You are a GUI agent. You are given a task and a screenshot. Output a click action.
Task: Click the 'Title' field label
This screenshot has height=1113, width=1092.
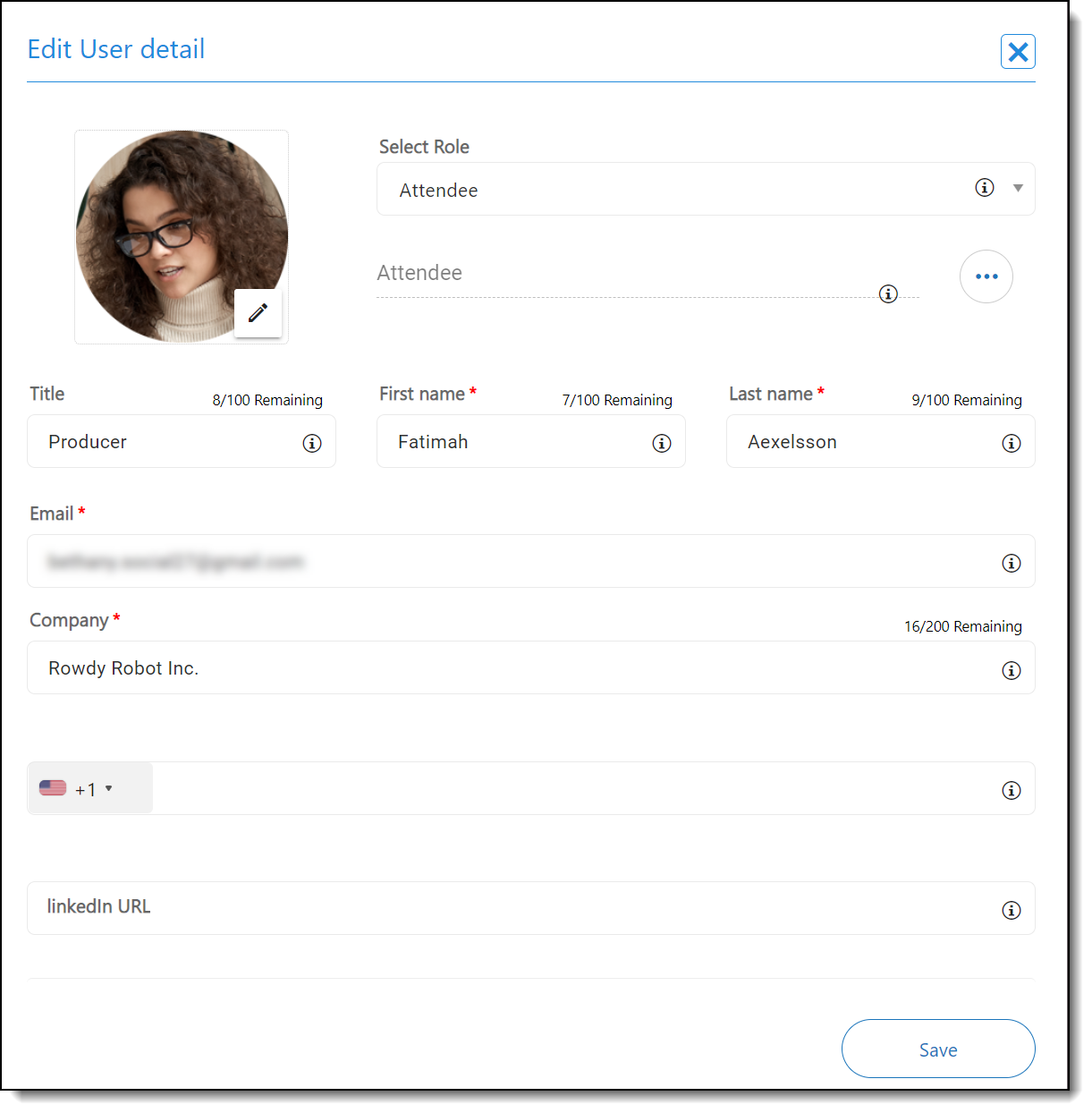[x=47, y=394]
